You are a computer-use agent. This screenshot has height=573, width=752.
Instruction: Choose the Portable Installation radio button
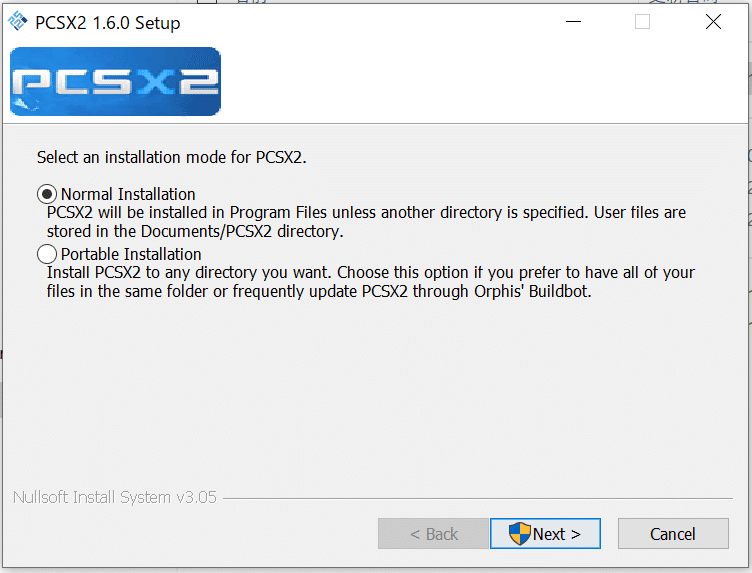tap(47, 254)
